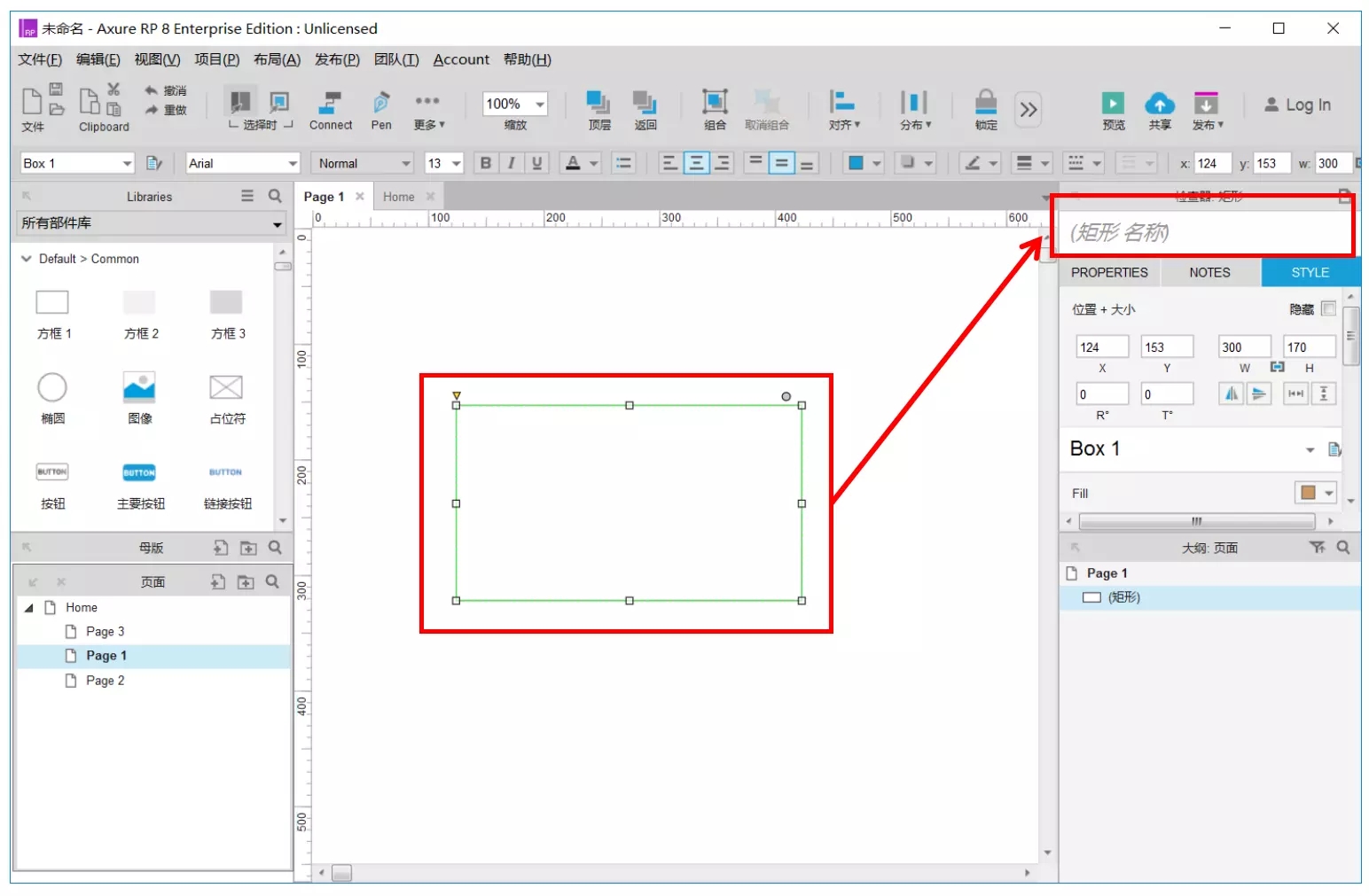Click the Fill color swatch
The width and height of the screenshot is (1369, 896).
1308,493
